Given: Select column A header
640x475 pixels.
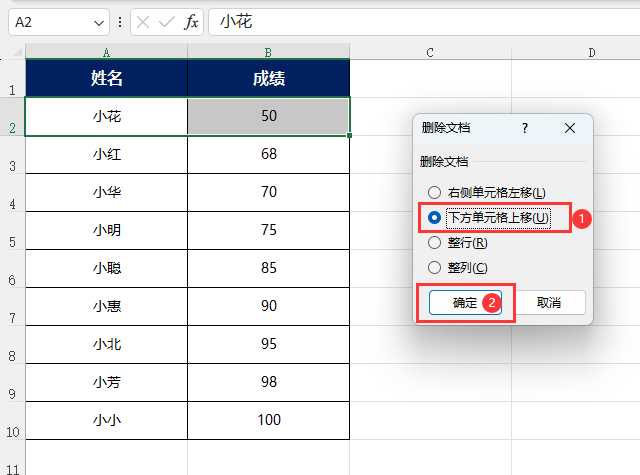Looking at the screenshot, I should point(106,52).
